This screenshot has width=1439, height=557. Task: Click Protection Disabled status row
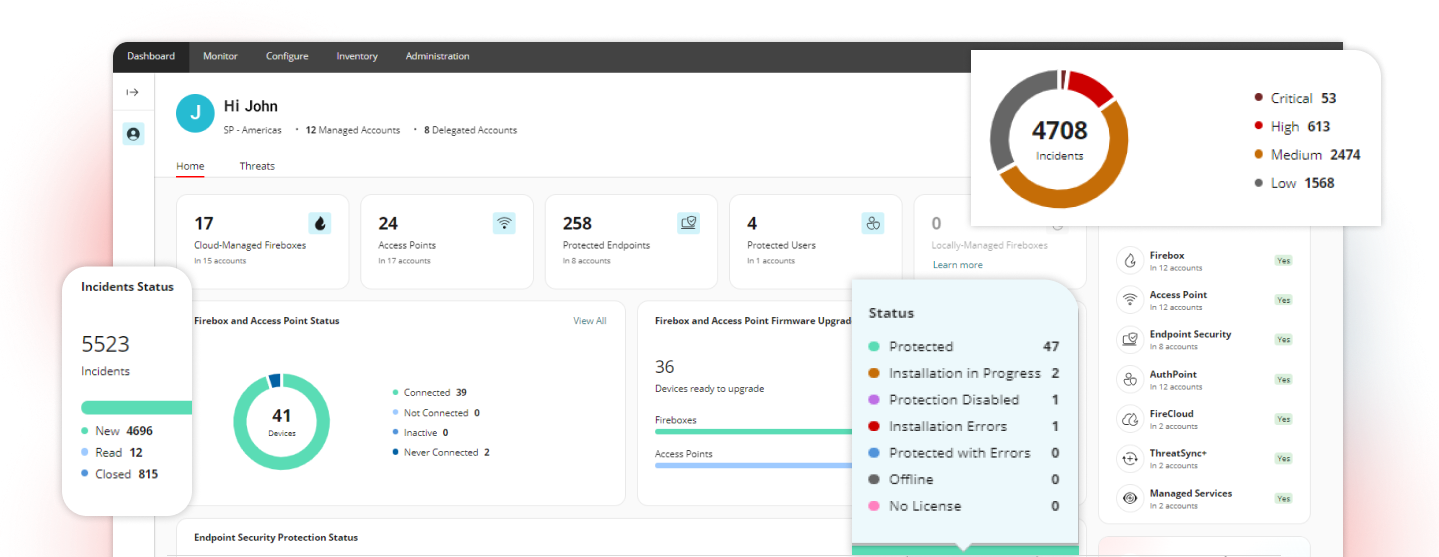tap(964, 400)
